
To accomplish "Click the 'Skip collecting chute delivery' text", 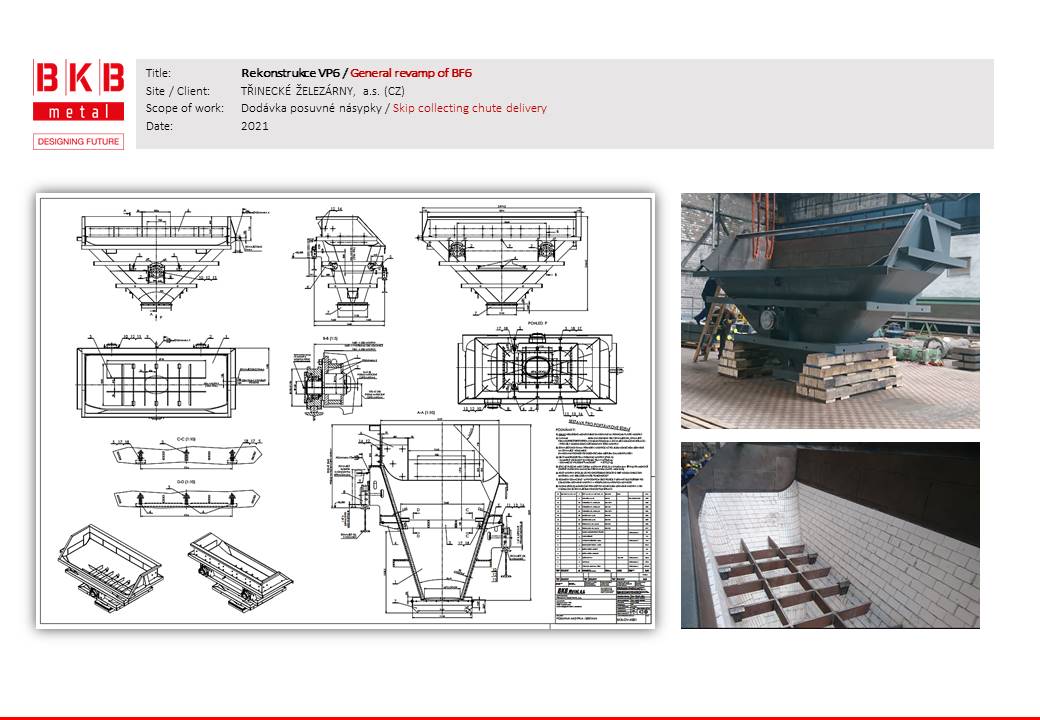I will [x=470, y=108].
